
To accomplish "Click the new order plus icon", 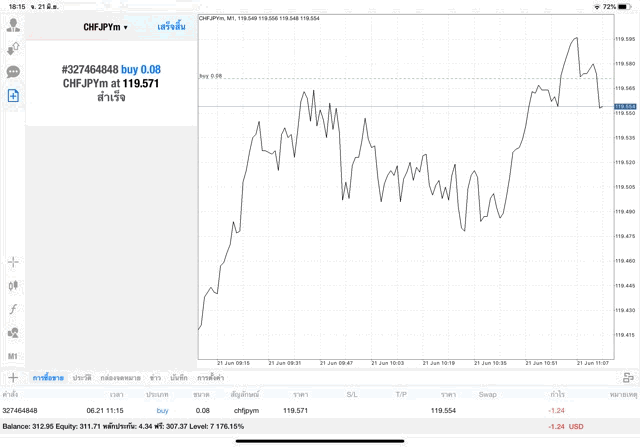I will tap(13, 95).
